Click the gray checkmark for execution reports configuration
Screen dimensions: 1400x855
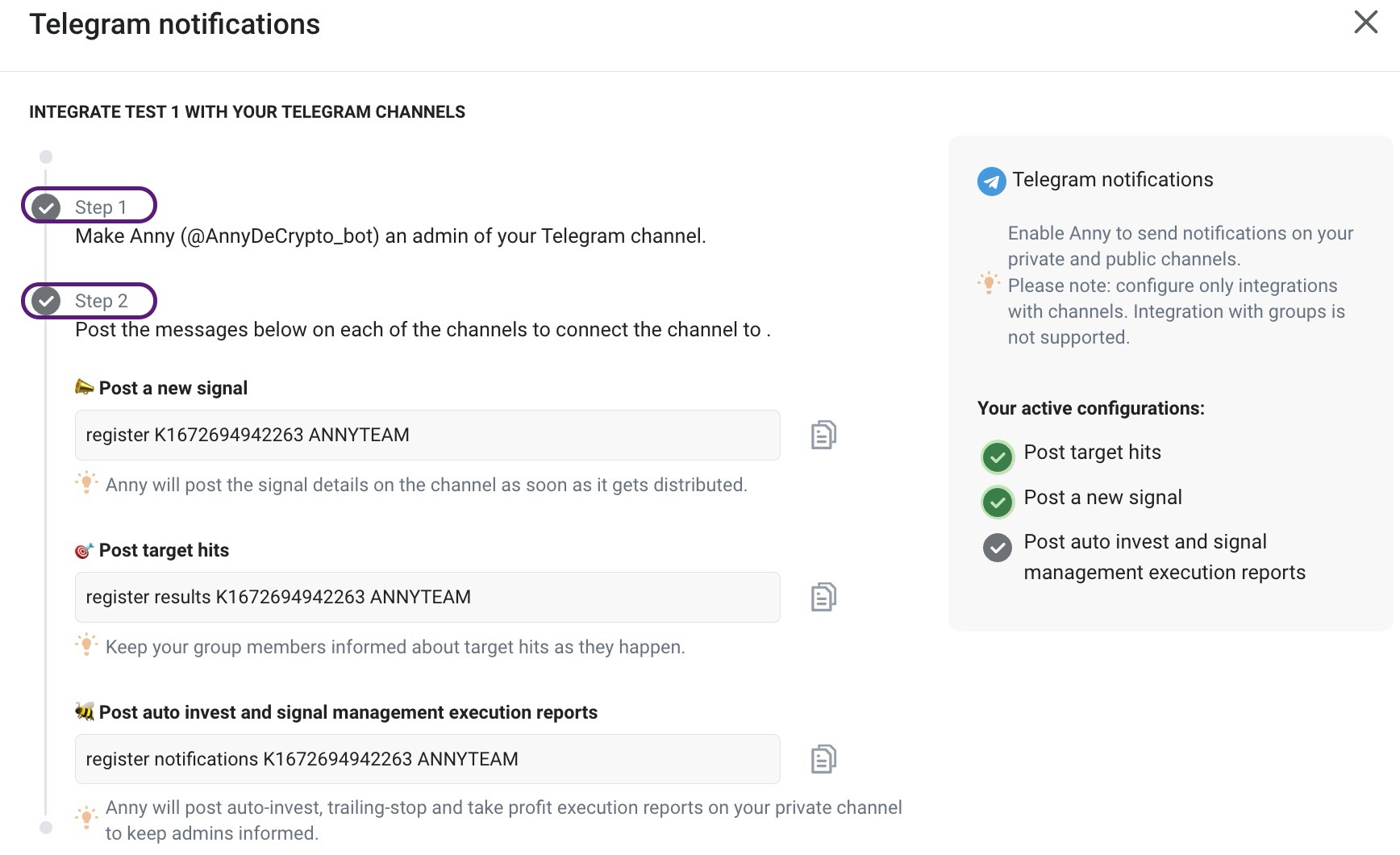[997, 547]
